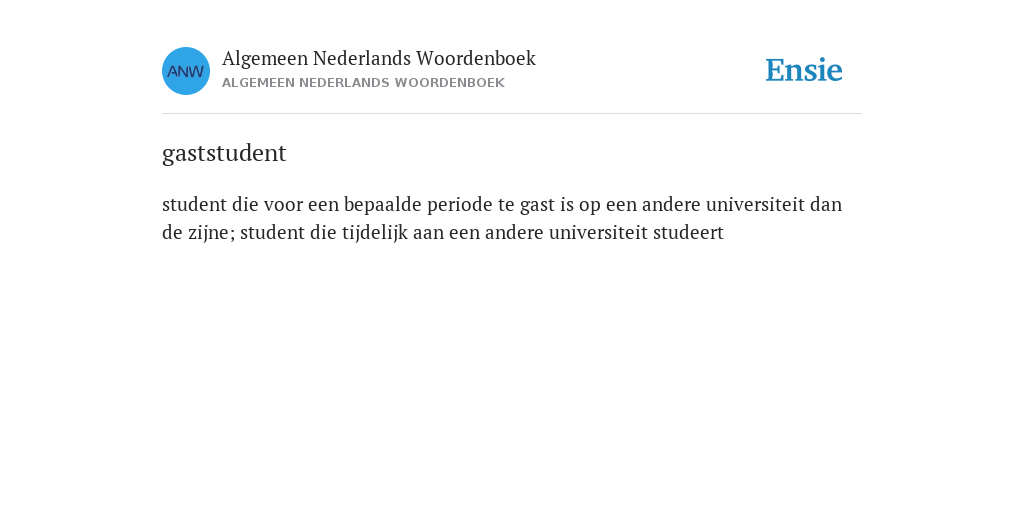This screenshot has width=1024, height=512.
Task: Open the Ensie logo link
Action: (x=804, y=70)
